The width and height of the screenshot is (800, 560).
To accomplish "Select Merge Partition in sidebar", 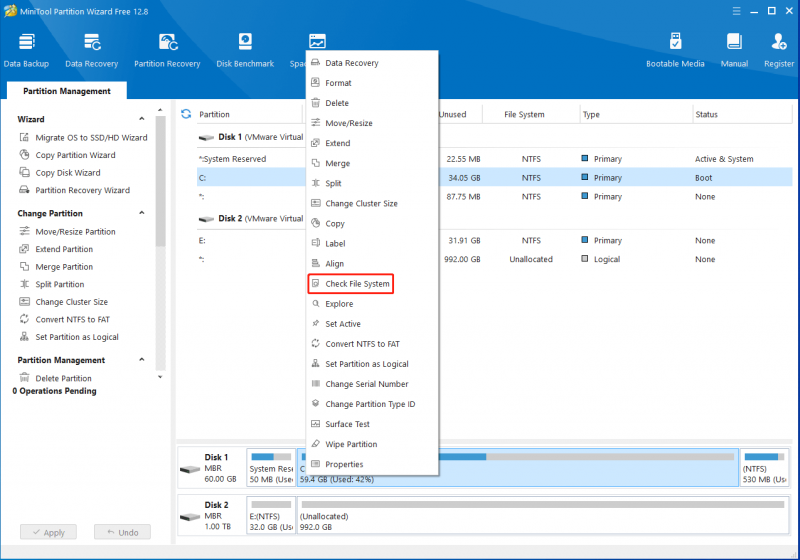I will (56, 267).
